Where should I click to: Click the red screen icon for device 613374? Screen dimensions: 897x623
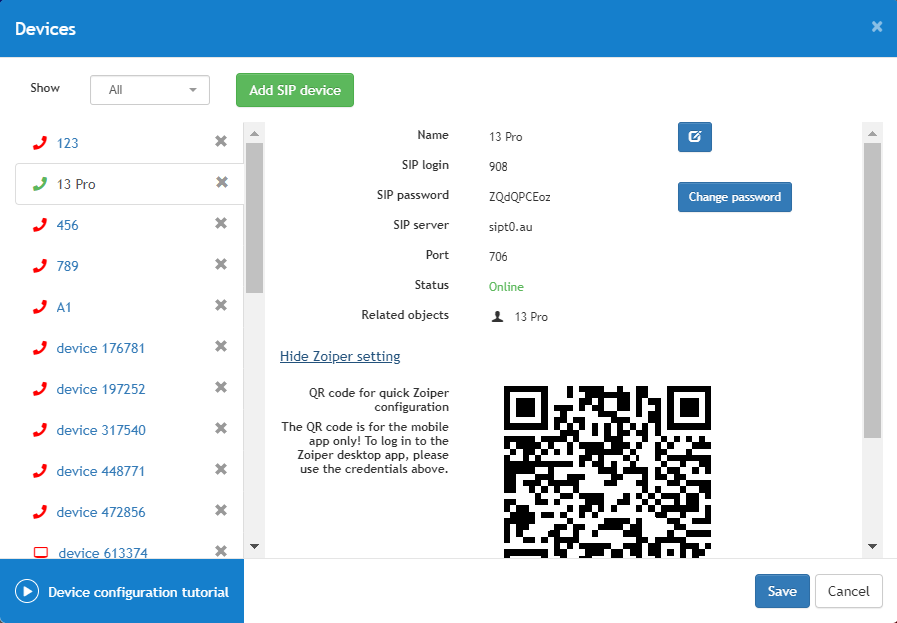click(41, 553)
